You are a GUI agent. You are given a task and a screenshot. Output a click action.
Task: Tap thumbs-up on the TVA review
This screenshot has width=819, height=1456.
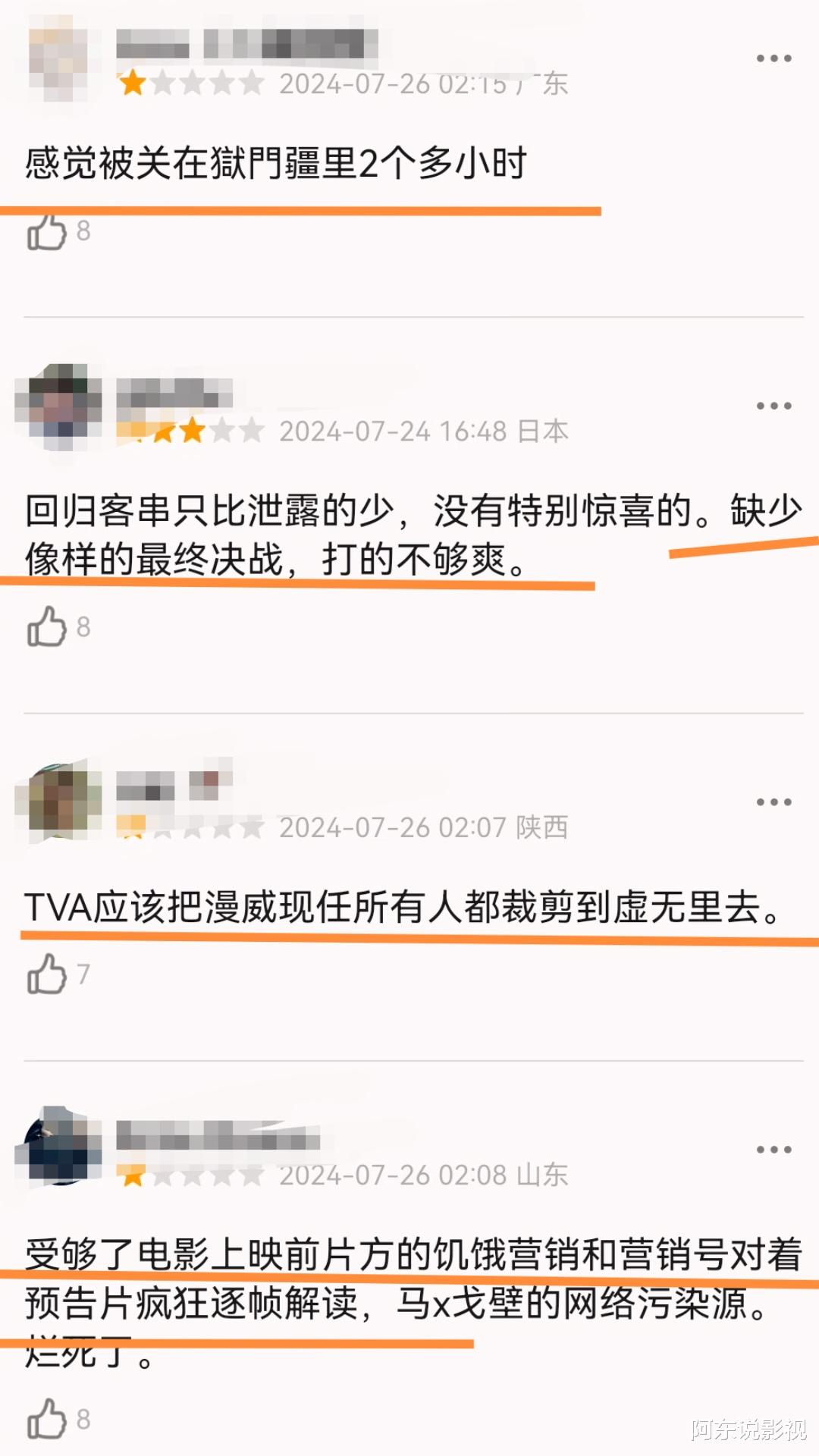pyautogui.click(x=47, y=974)
